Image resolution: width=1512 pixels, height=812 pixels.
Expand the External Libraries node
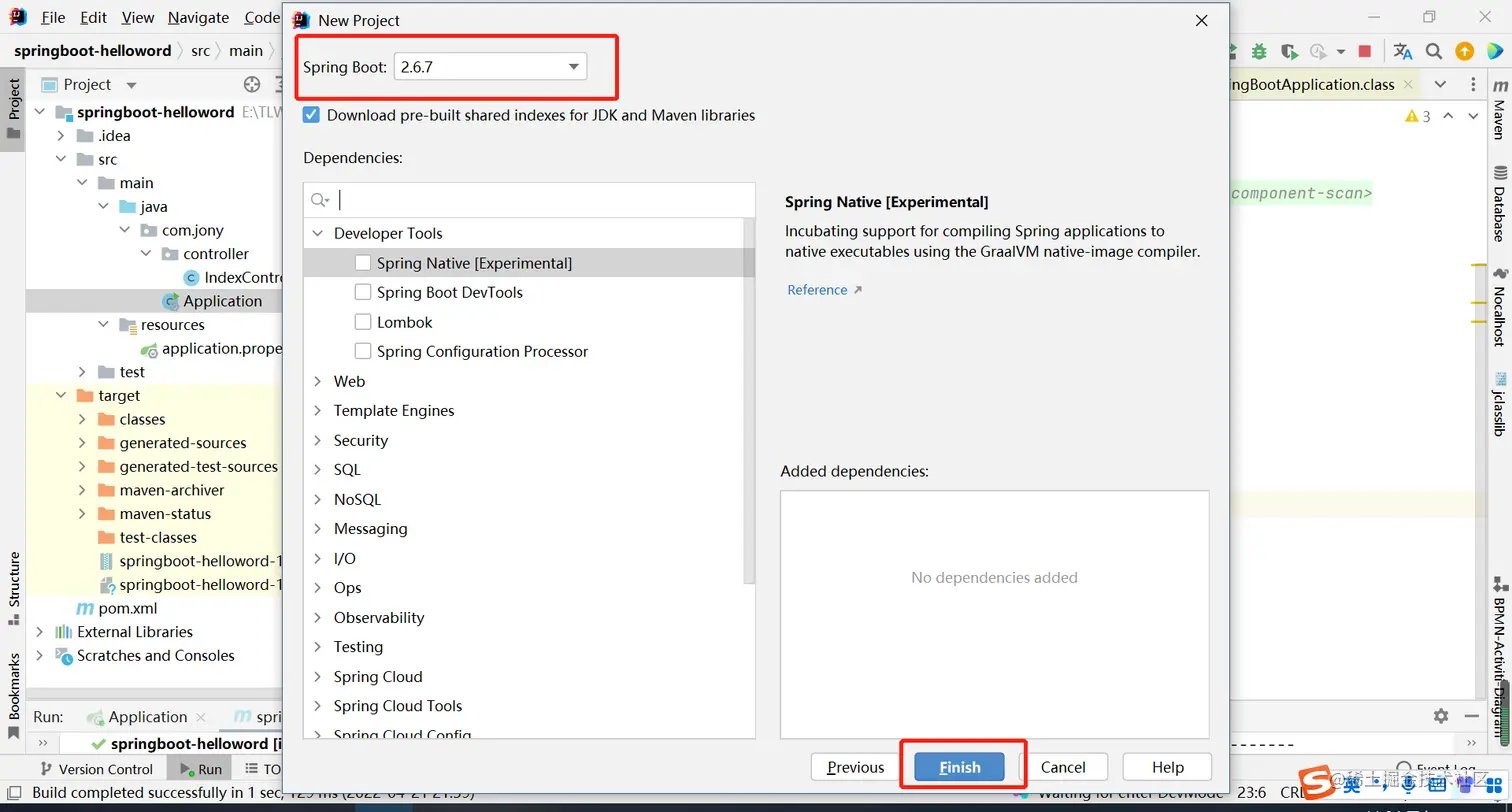[x=39, y=632]
